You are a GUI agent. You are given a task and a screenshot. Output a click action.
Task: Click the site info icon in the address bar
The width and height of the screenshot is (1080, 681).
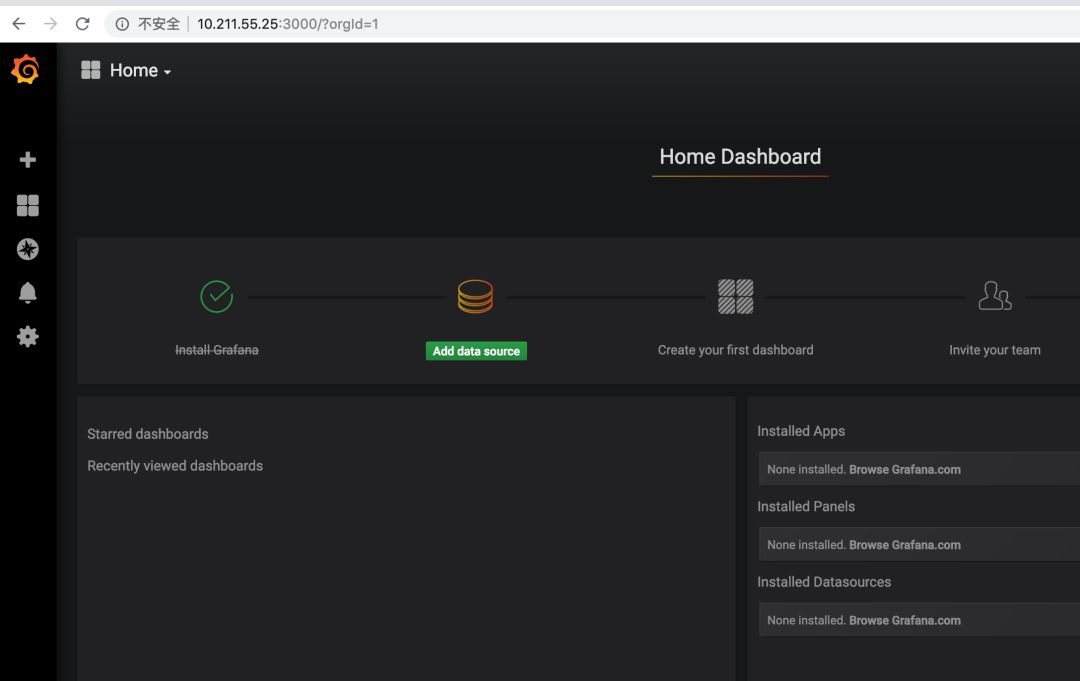122,24
